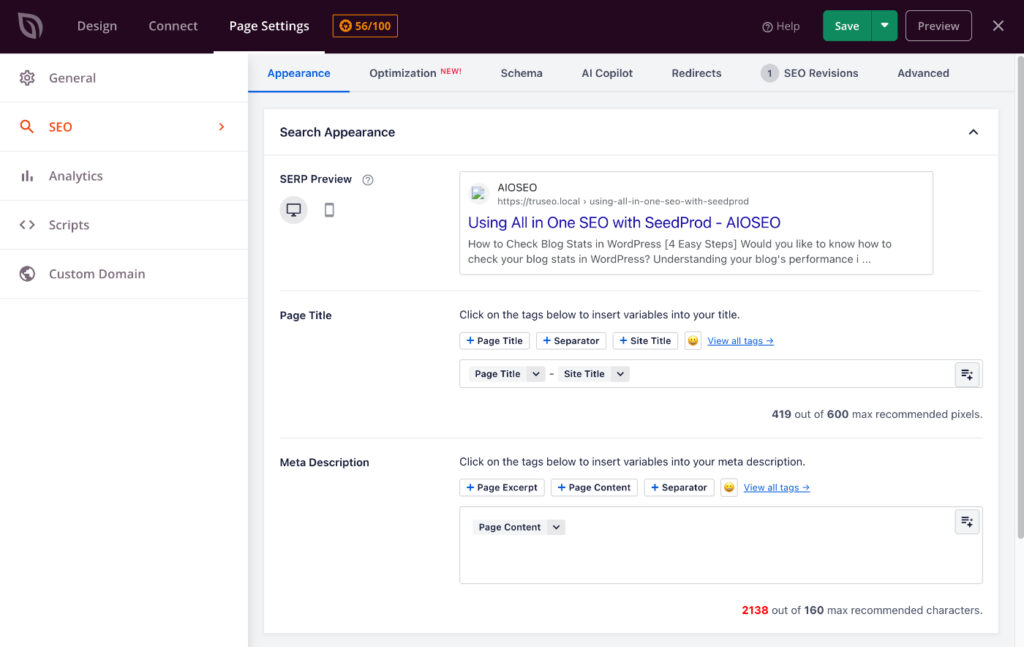Click the Preview button

point(938,26)
